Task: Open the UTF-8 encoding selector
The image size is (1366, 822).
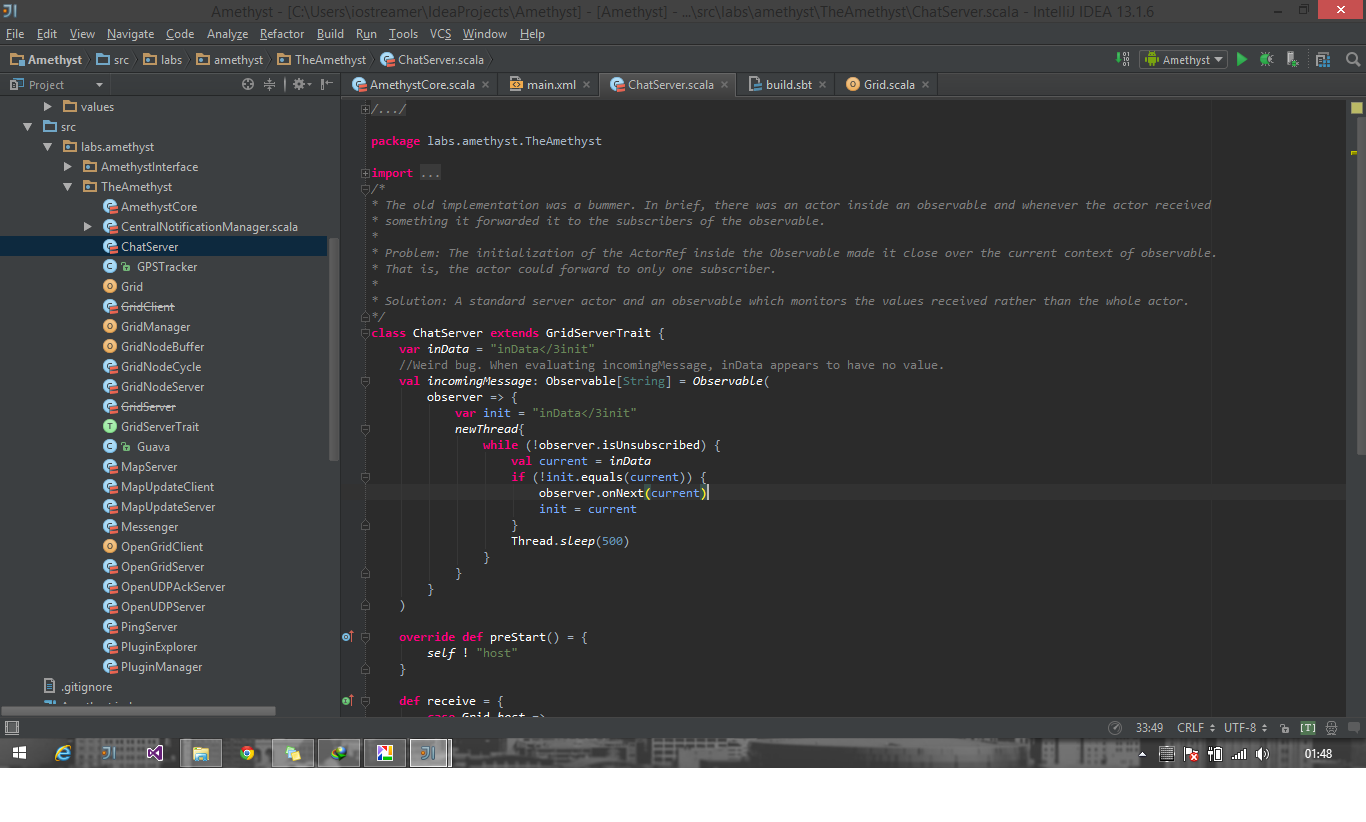Action: coord(1246,728)
